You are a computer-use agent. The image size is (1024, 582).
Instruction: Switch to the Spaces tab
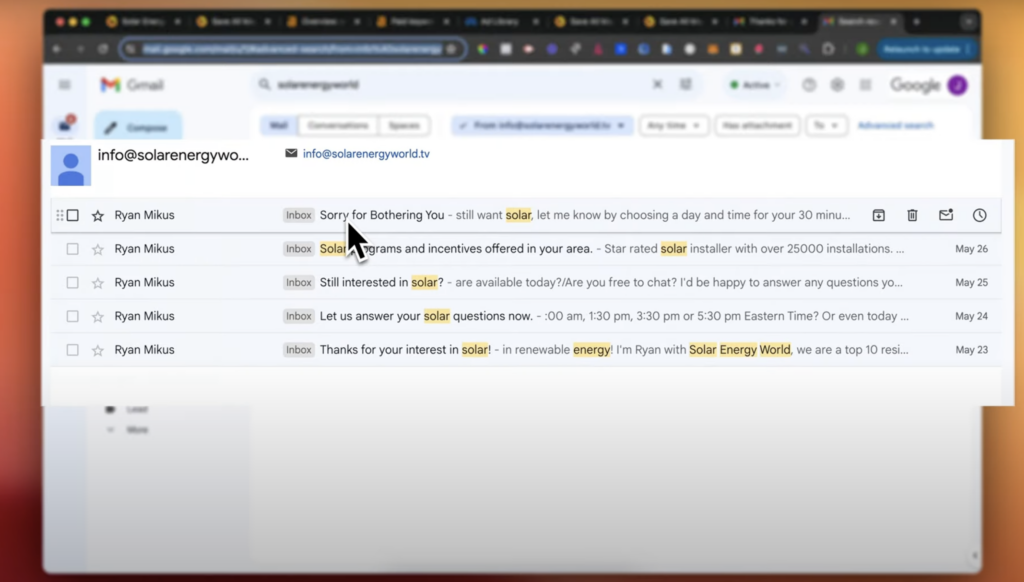404,126
